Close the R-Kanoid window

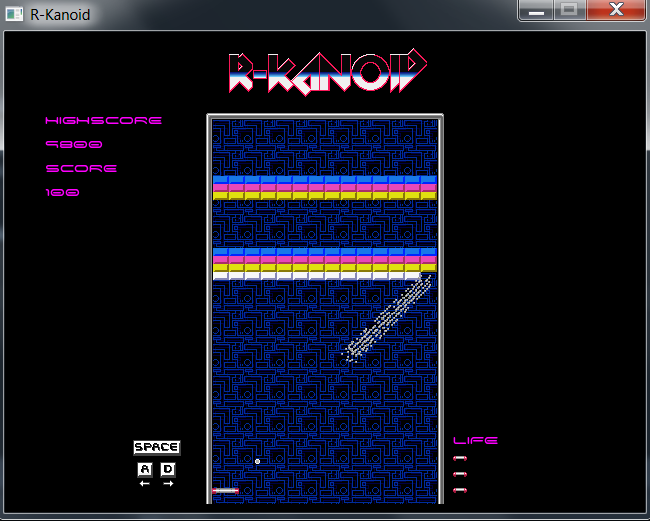(613, 10)
